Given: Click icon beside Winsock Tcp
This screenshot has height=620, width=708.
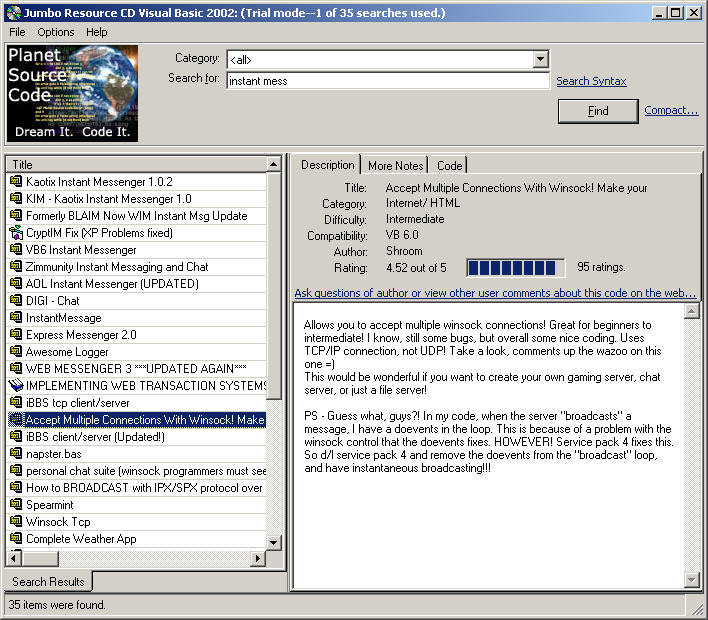Looking at the screenshot, I should [x=16, y=522].
